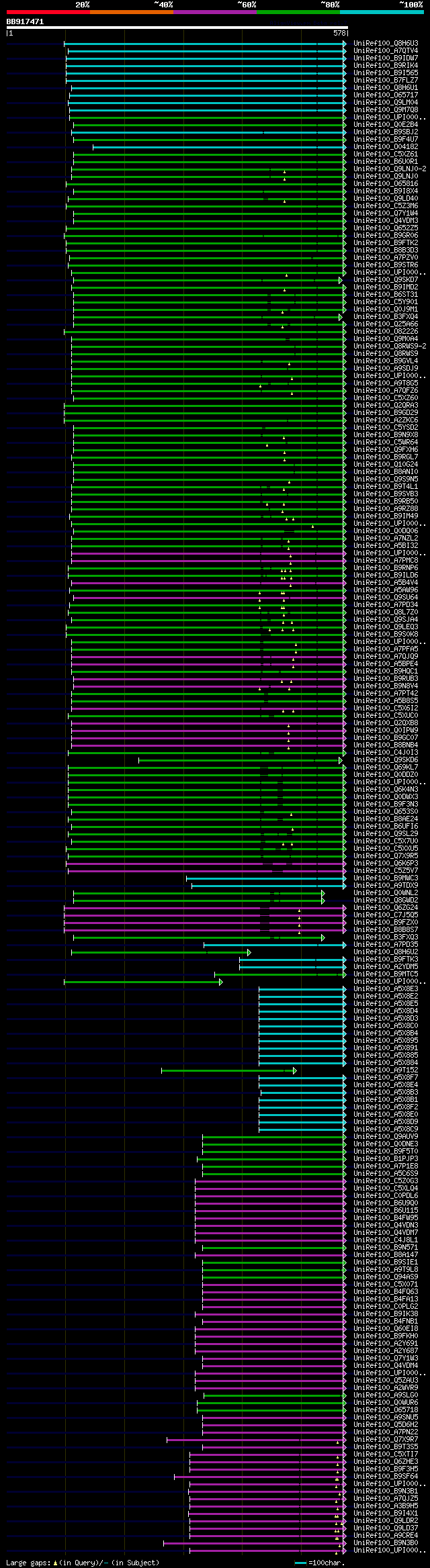The height and width of the screenshot is (1568, 430).
Task: Click hit label UniRef100_C5XTI7
Action: coord(386,1454)
